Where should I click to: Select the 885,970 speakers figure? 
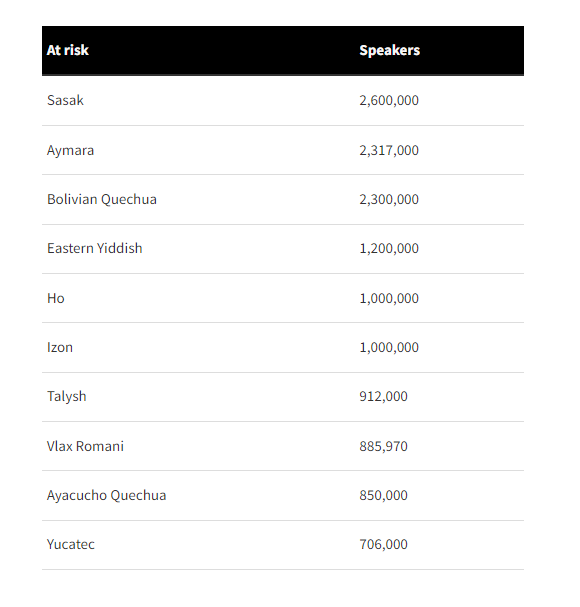(383, 446)
